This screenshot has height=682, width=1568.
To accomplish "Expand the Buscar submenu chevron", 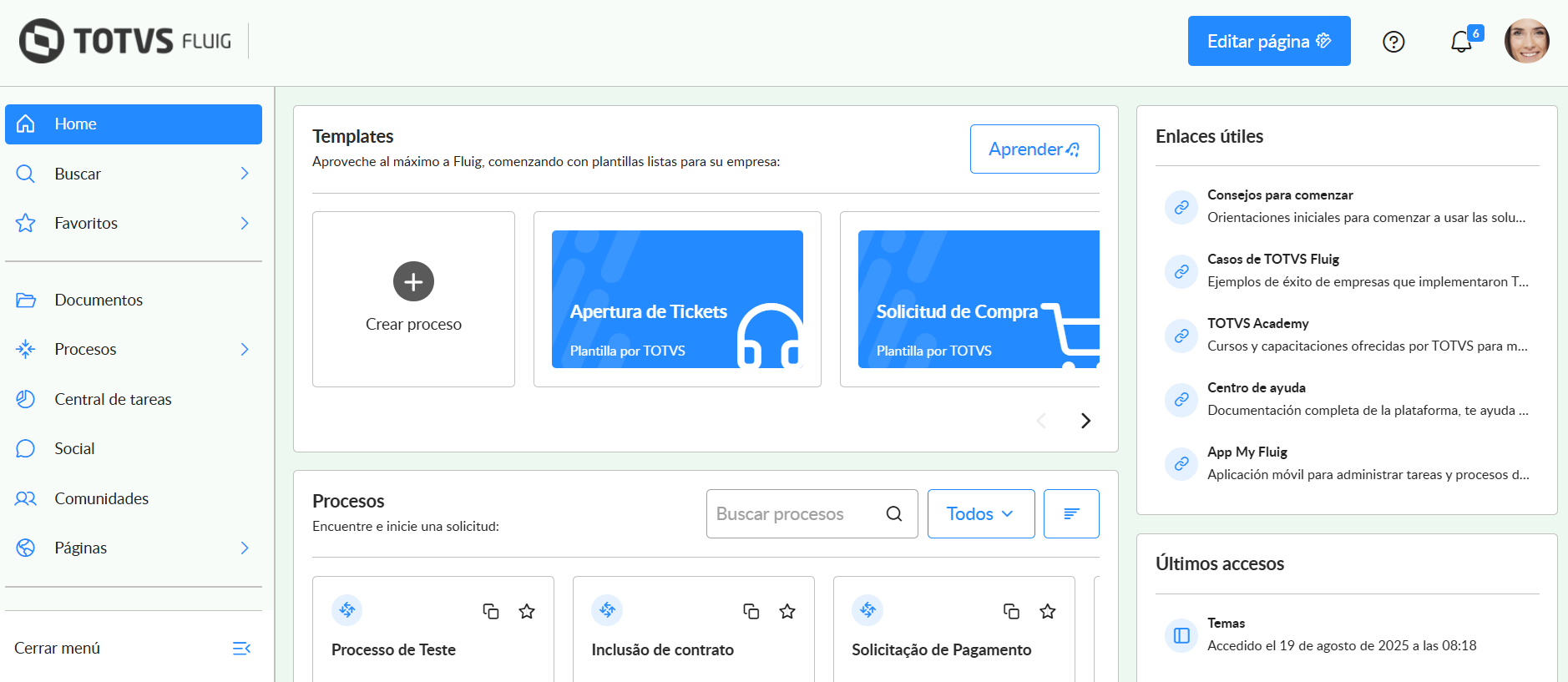I will (x=245, y=174).
